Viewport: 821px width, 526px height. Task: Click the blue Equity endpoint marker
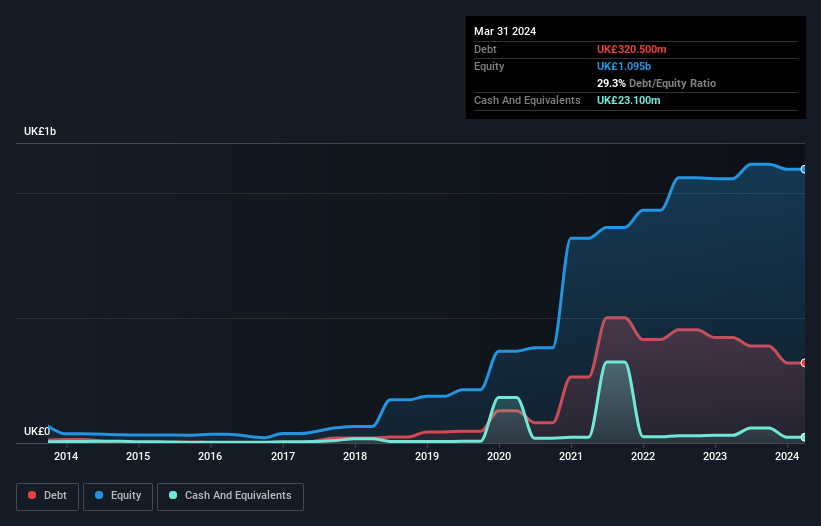804,169
